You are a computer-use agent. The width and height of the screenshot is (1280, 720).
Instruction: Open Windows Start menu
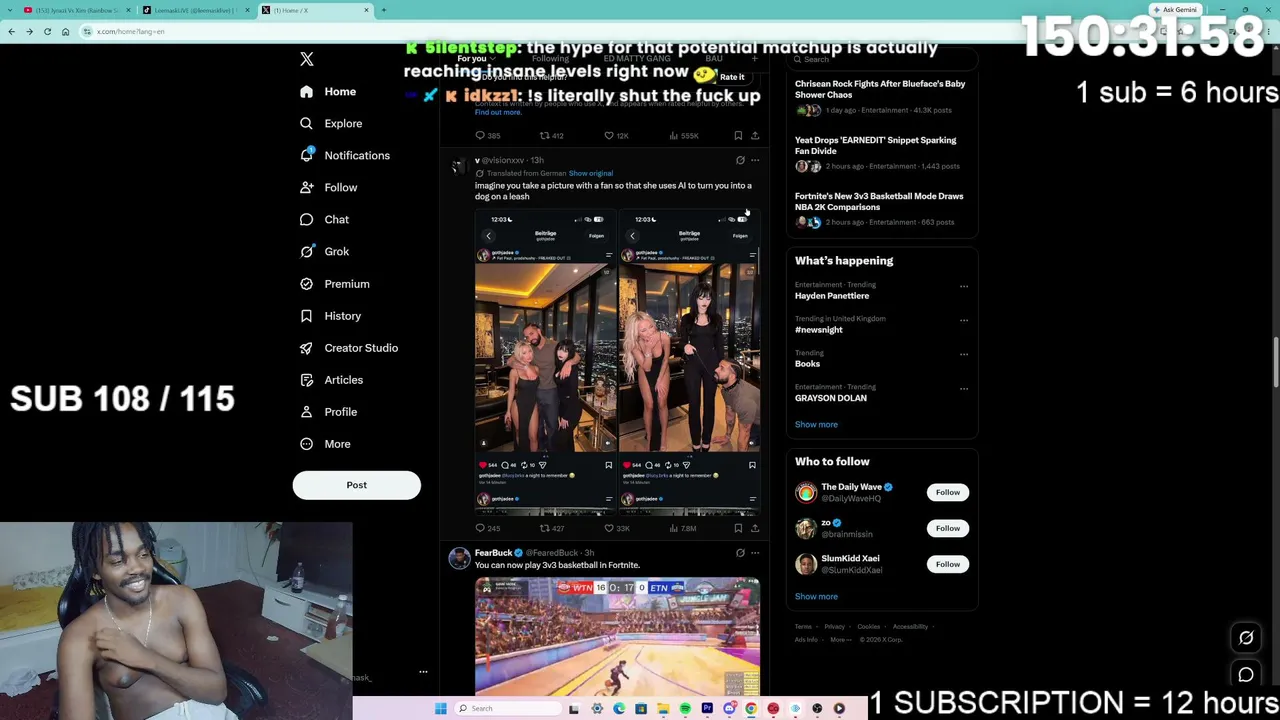coord(440,708)
